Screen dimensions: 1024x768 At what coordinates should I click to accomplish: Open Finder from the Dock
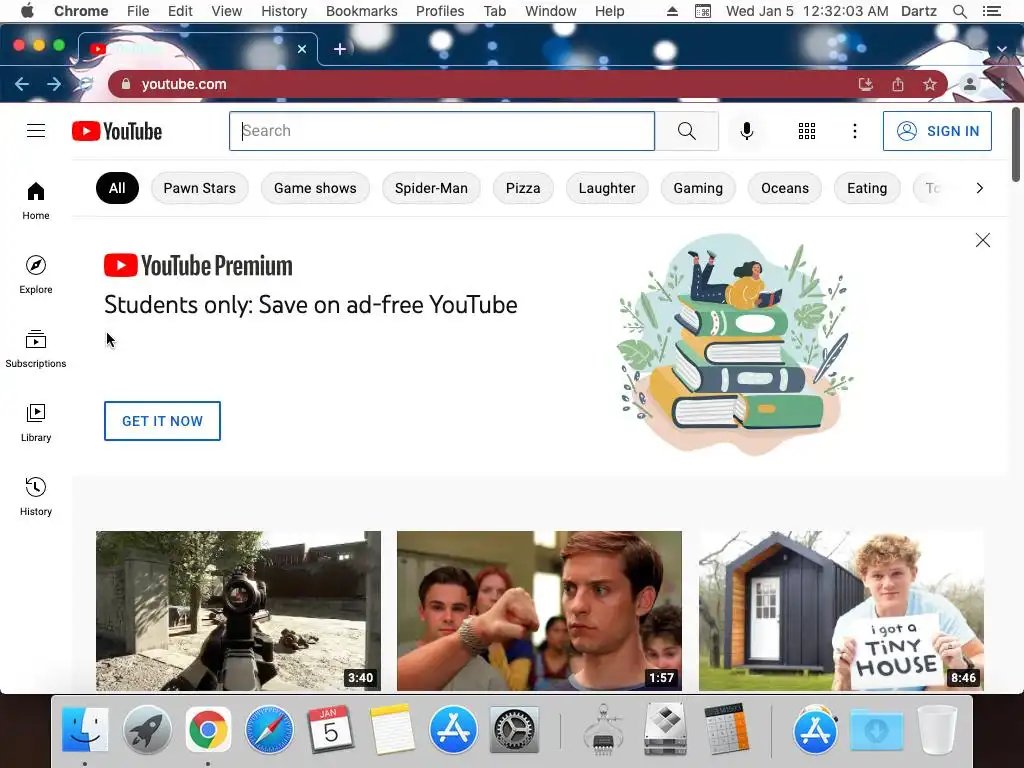(x=85, y=729)
